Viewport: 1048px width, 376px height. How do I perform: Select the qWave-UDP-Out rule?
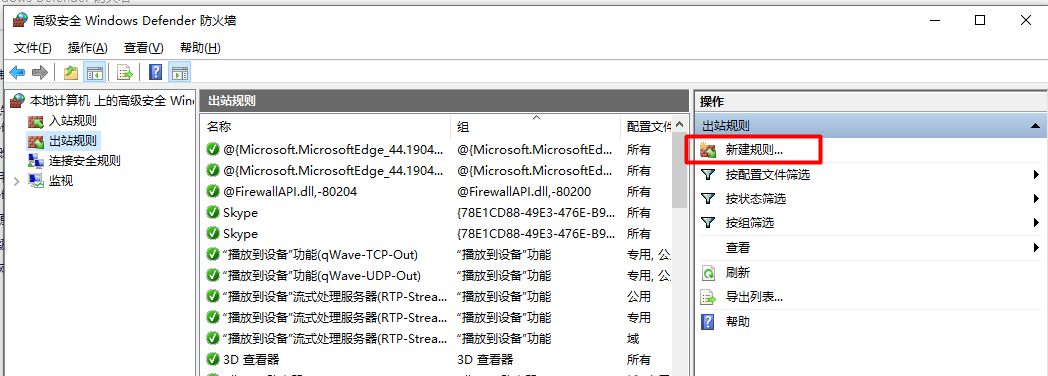point(321,275)
